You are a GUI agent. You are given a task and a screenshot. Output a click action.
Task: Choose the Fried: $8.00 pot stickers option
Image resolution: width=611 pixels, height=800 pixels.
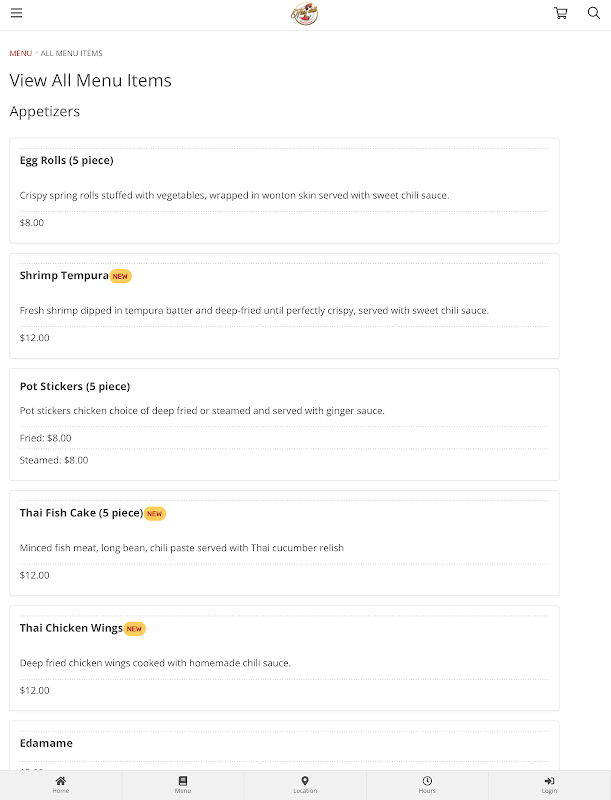pyautogui.click(x=46, y=438)
